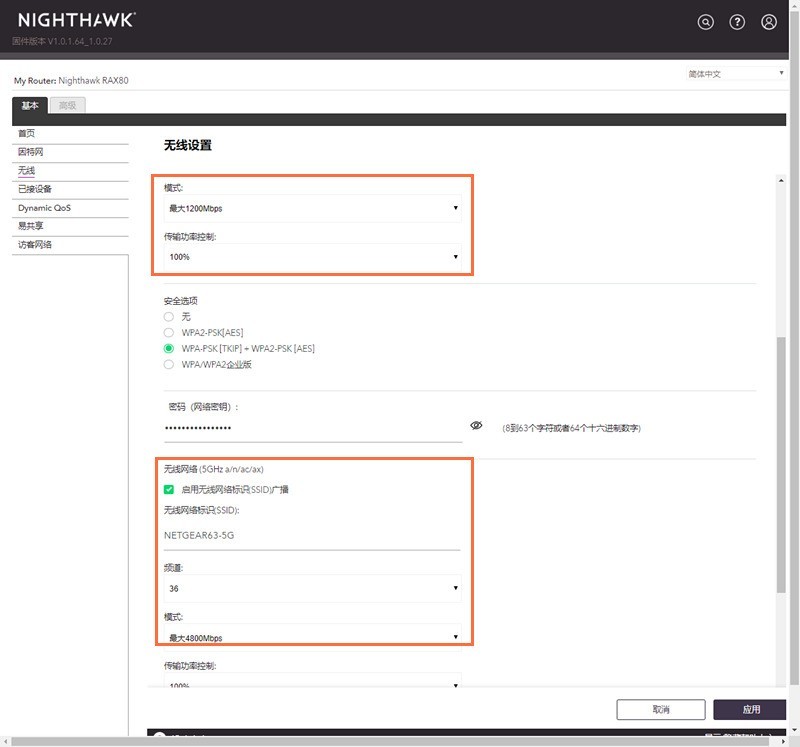Open the 最大1200Mbps mode dropdown

[x=313, y=208]
